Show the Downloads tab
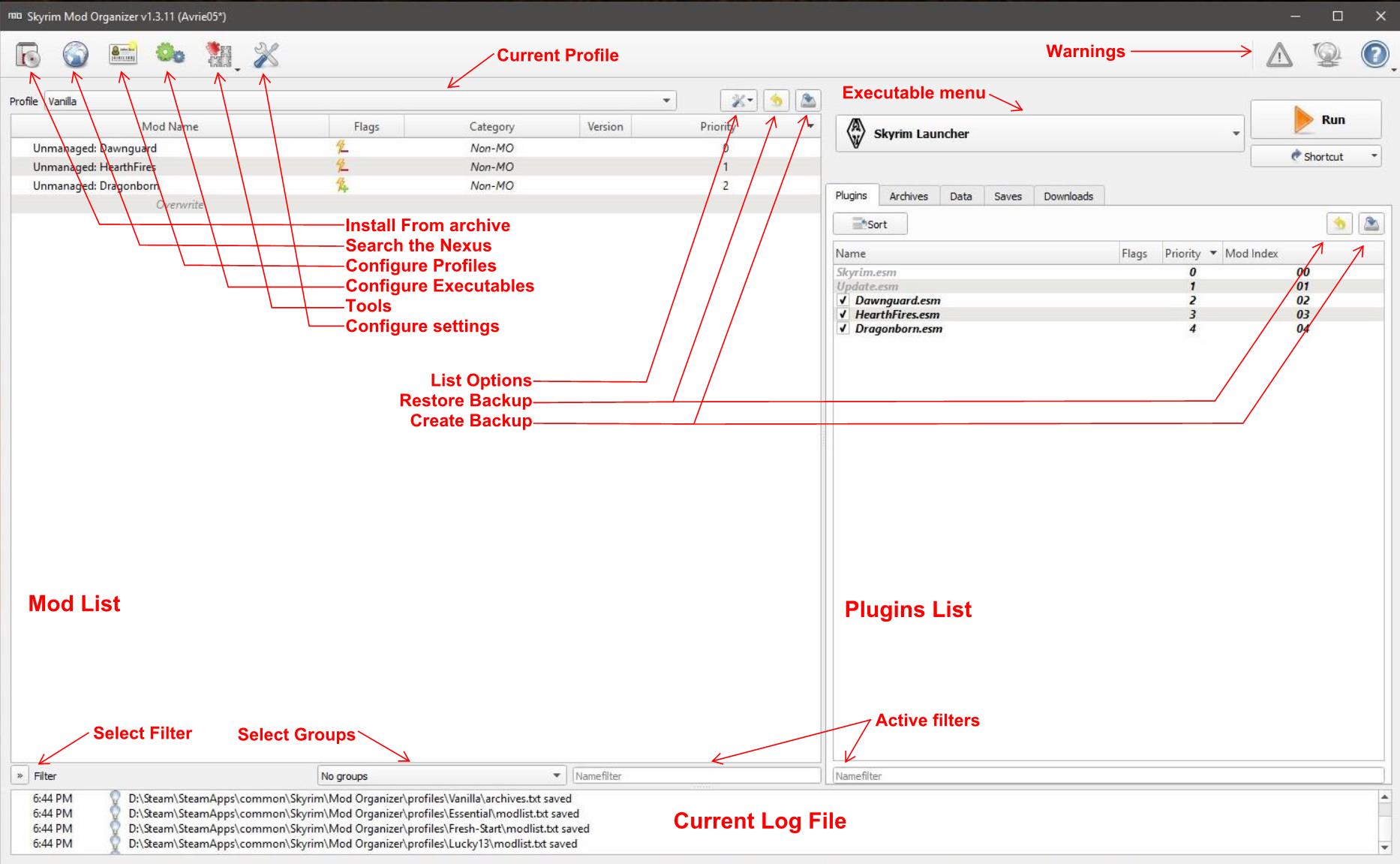This screenshot has height=864, width=1400. [1068, 196]
